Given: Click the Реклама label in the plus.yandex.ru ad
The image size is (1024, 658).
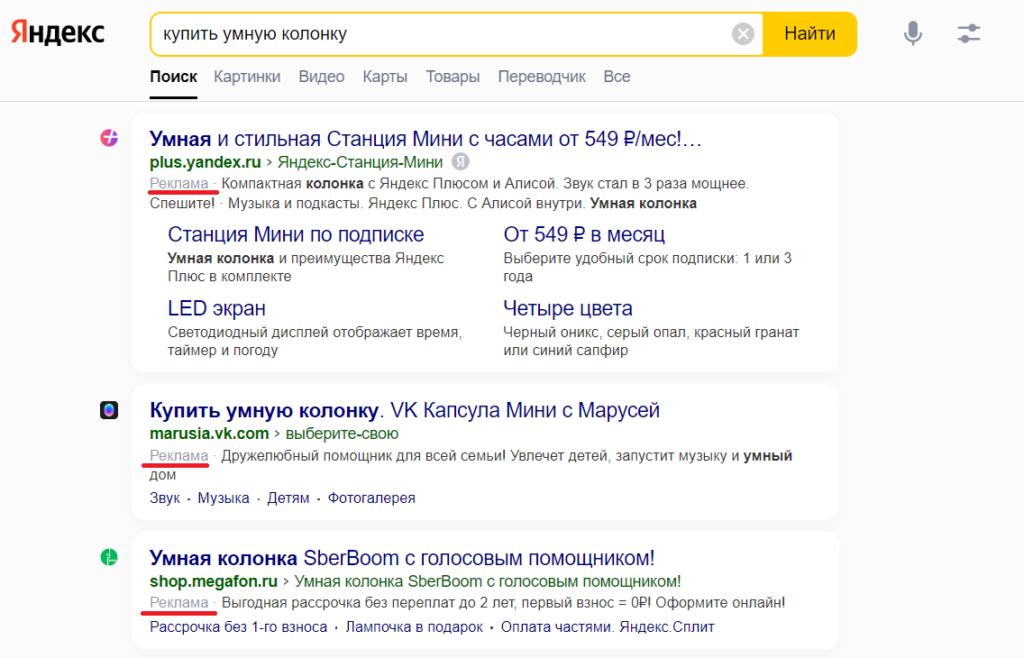Looking at the screenshot, I should (x=179, y=183).
